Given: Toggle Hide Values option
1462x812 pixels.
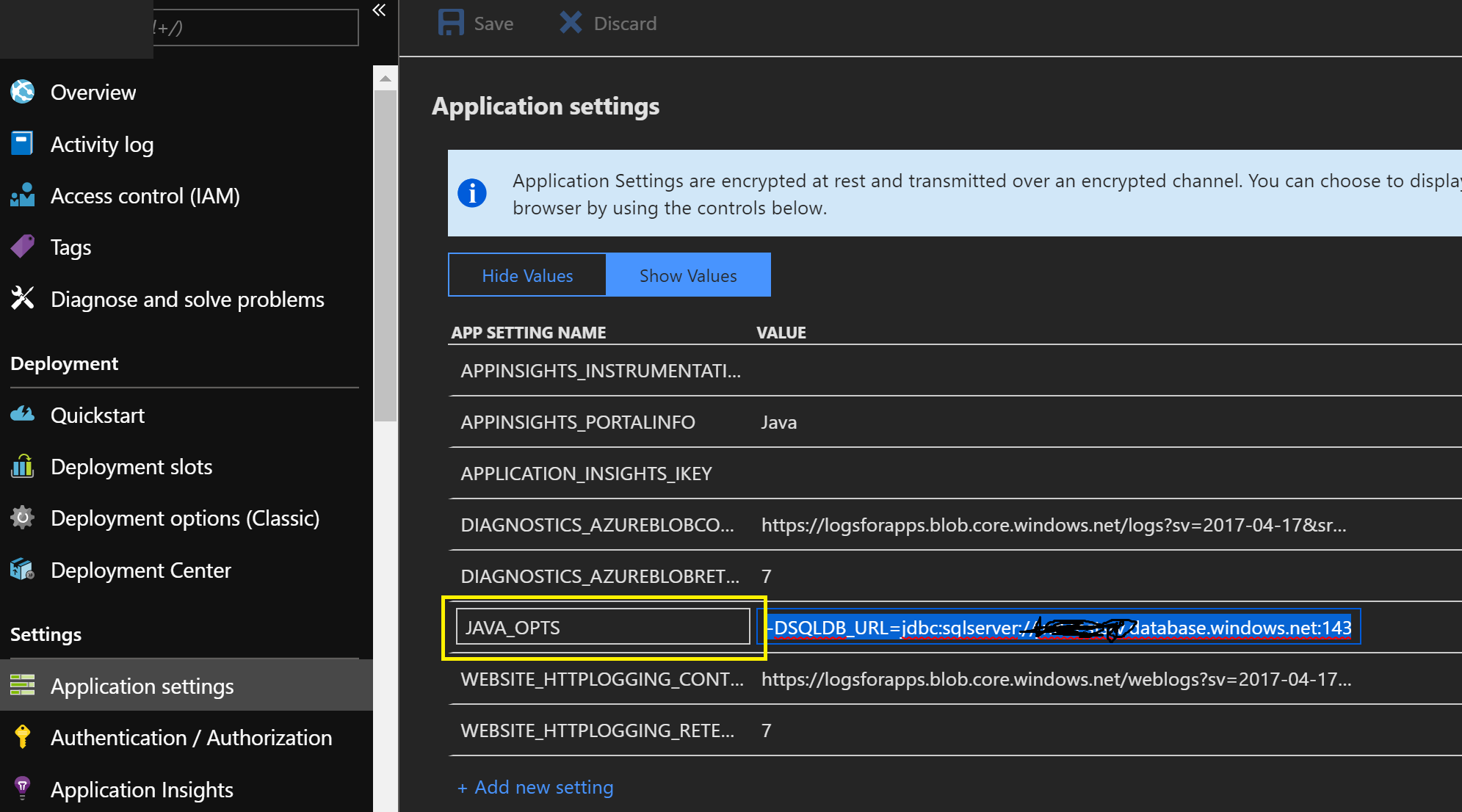Looking at the screenshot, I should coord(527,275).
